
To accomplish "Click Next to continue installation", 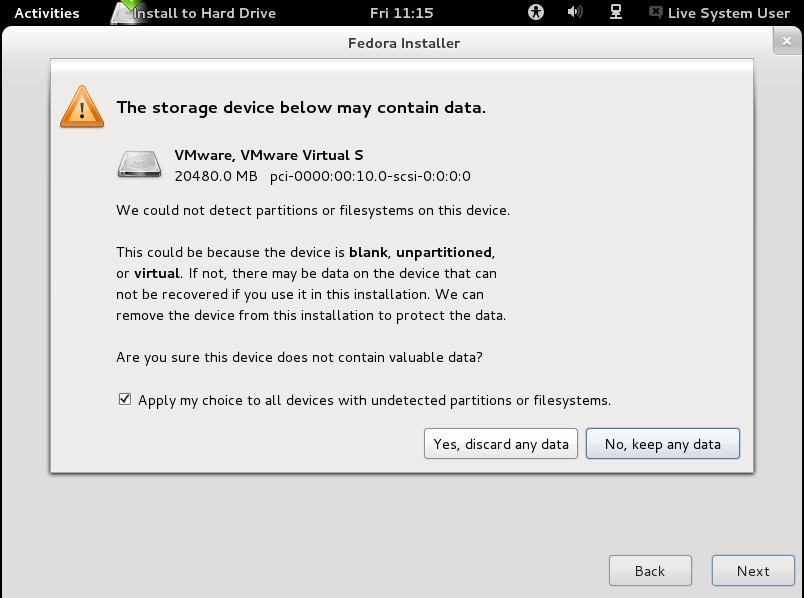I will 753,571.
